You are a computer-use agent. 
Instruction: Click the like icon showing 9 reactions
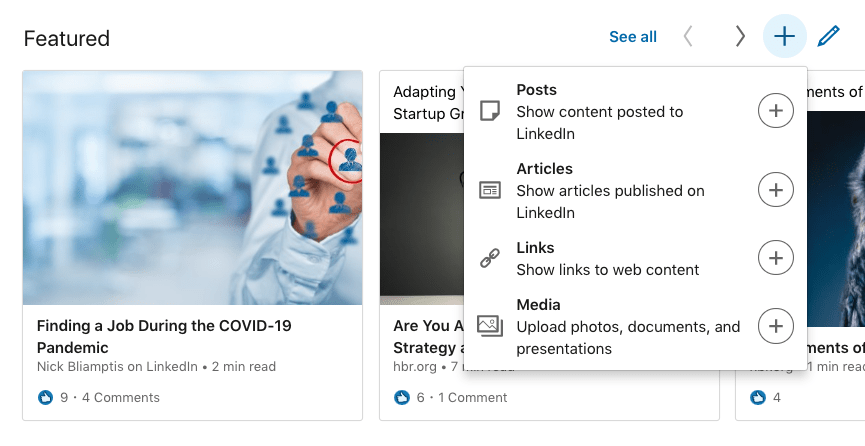(45, 398)
